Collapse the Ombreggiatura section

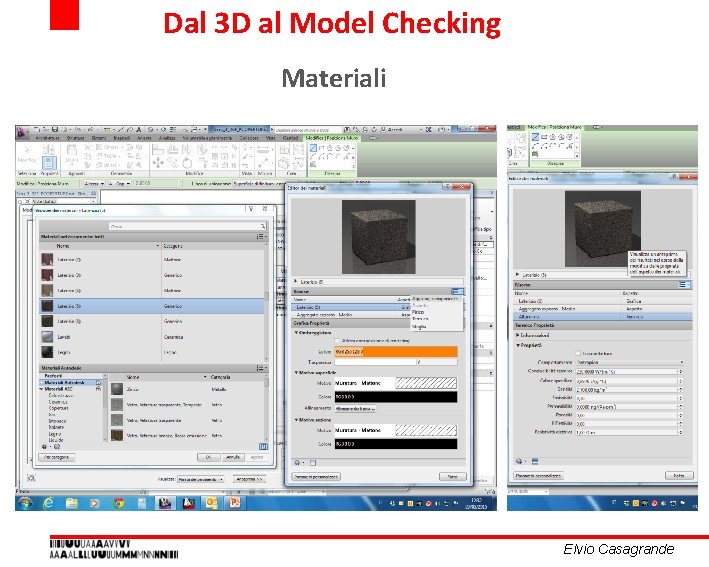click(x=296, y=333)
